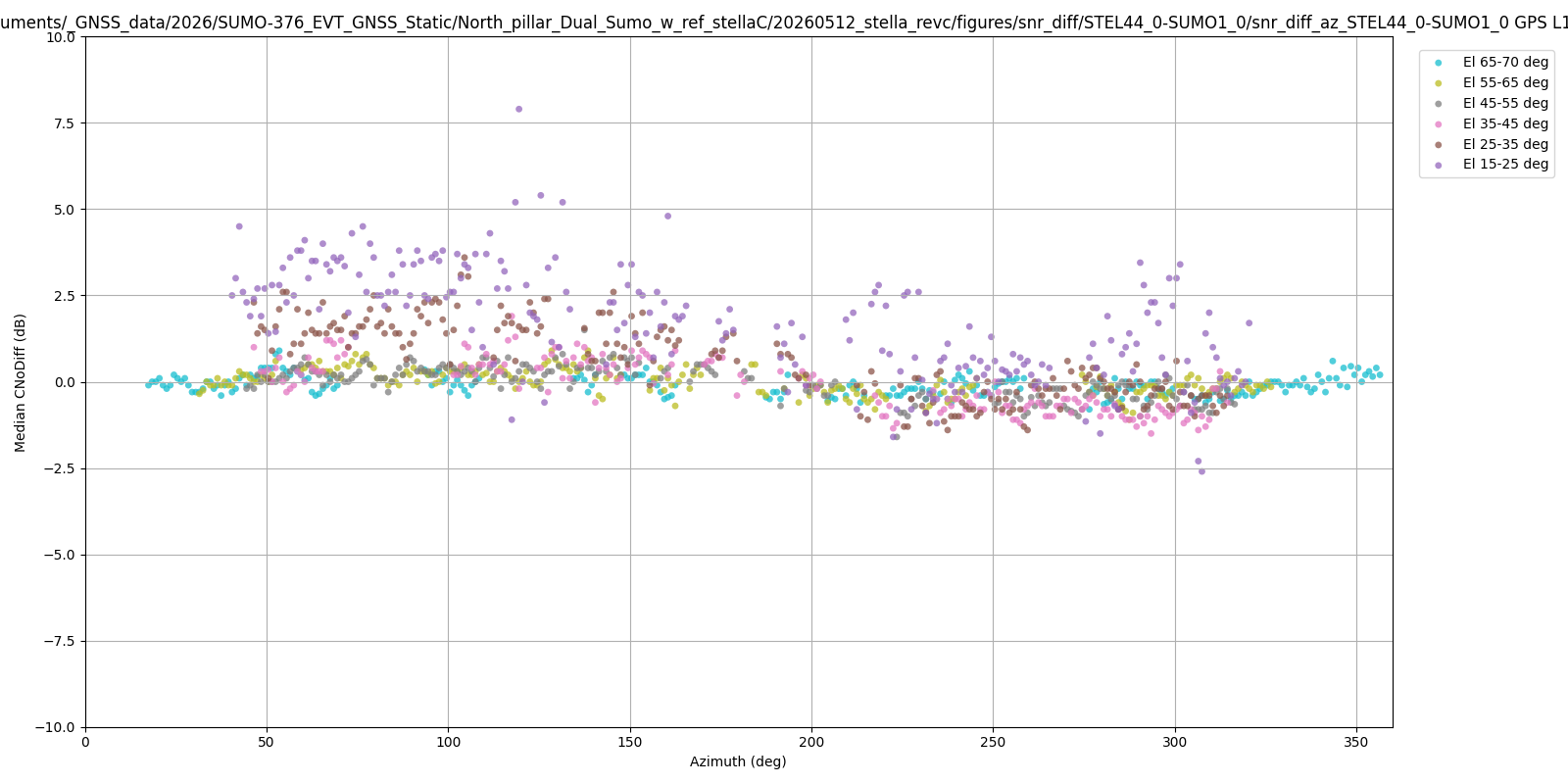
Task: Click the purple marker for El 15-25 deg
Action: pos(1438,166)
